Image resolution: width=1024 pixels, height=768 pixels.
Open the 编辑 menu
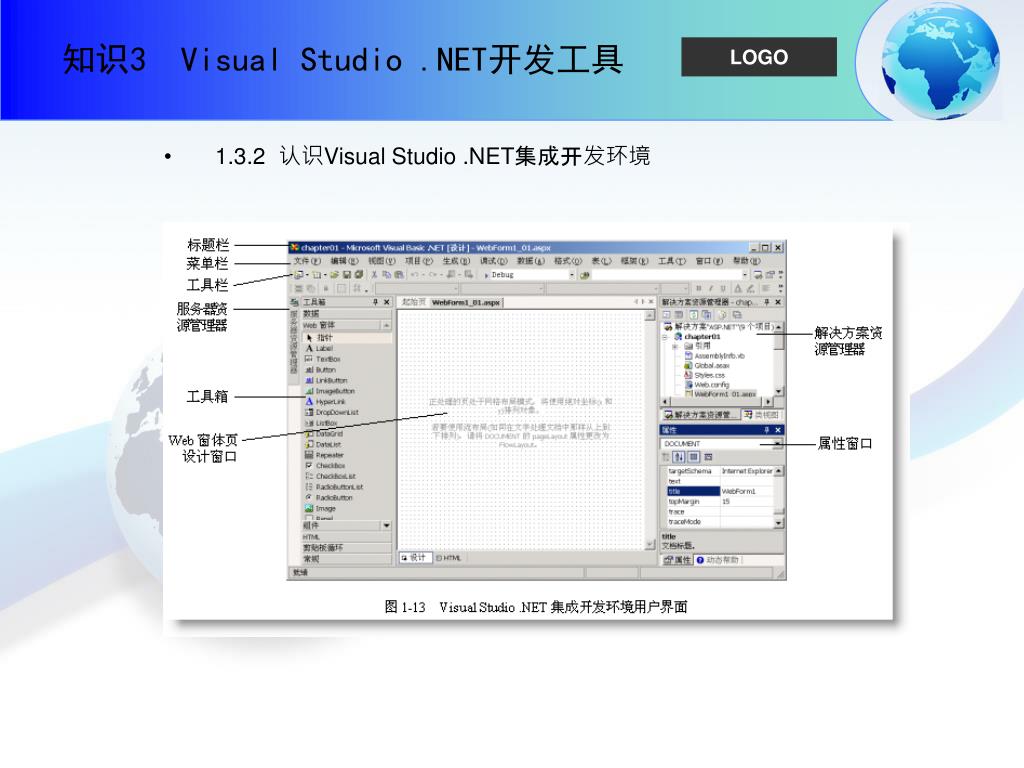[x=344, y=261]
